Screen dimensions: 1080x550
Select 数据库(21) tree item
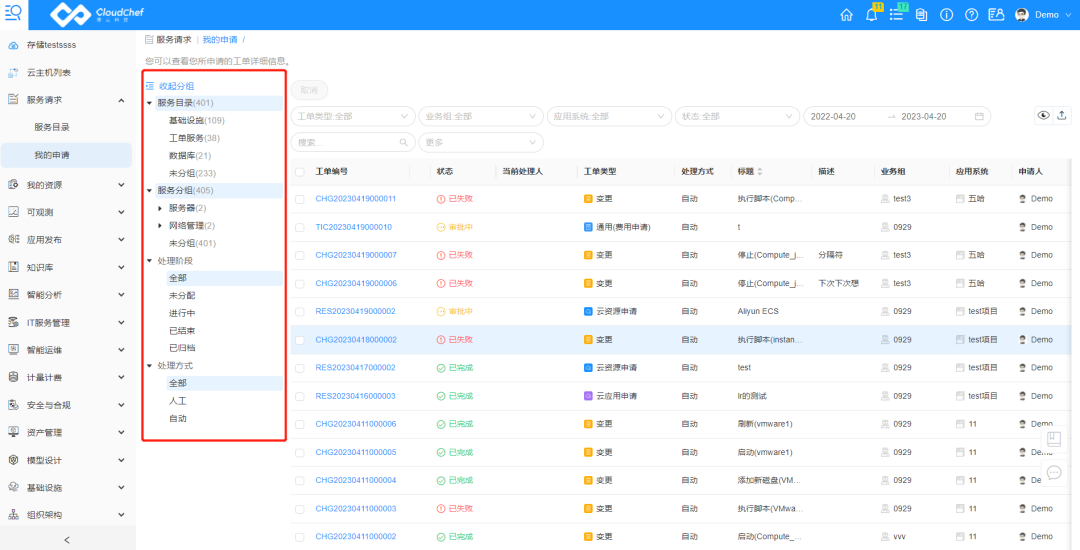(190, 156)
